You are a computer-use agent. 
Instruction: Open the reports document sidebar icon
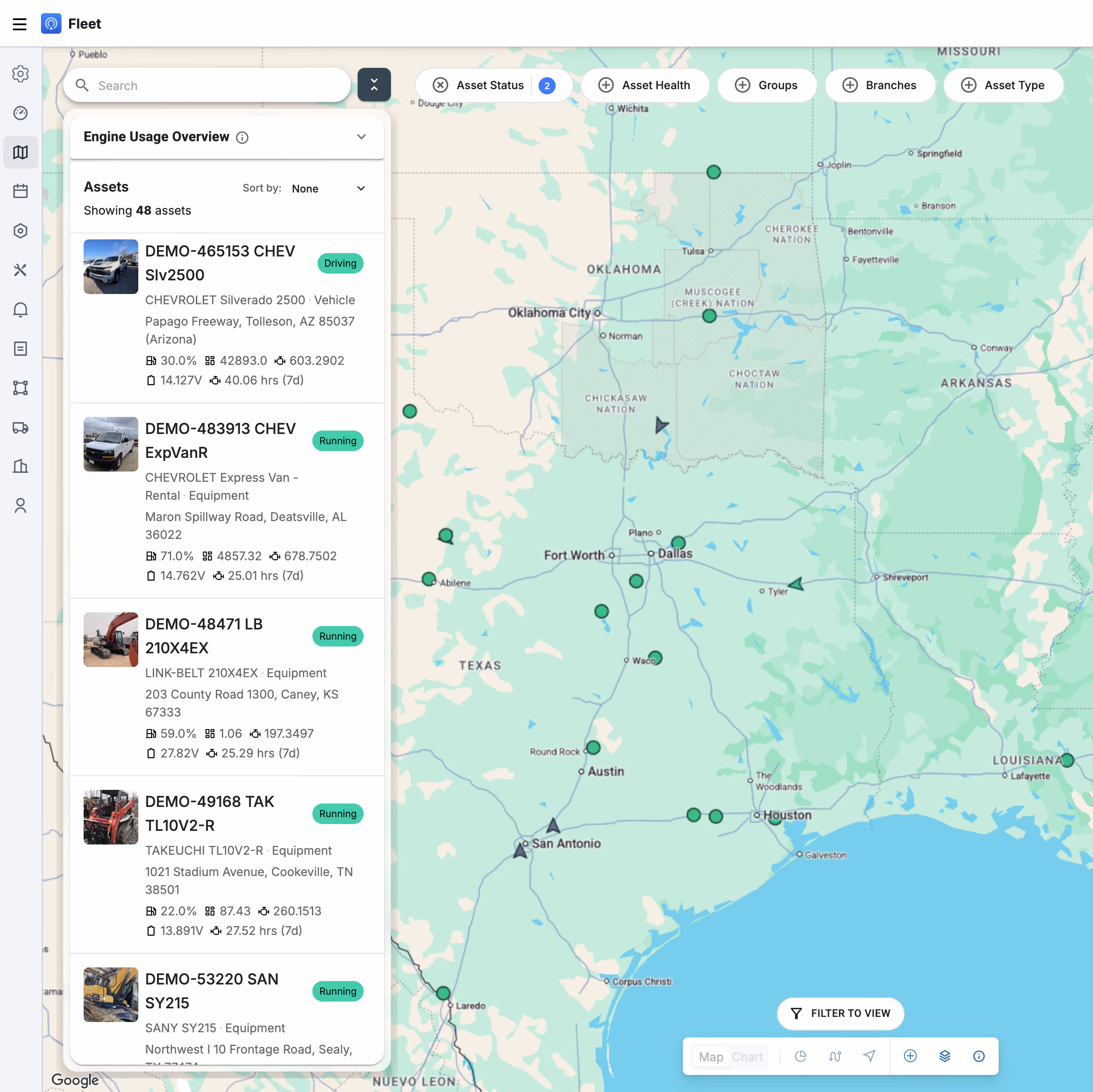click(x=20, y=349)
